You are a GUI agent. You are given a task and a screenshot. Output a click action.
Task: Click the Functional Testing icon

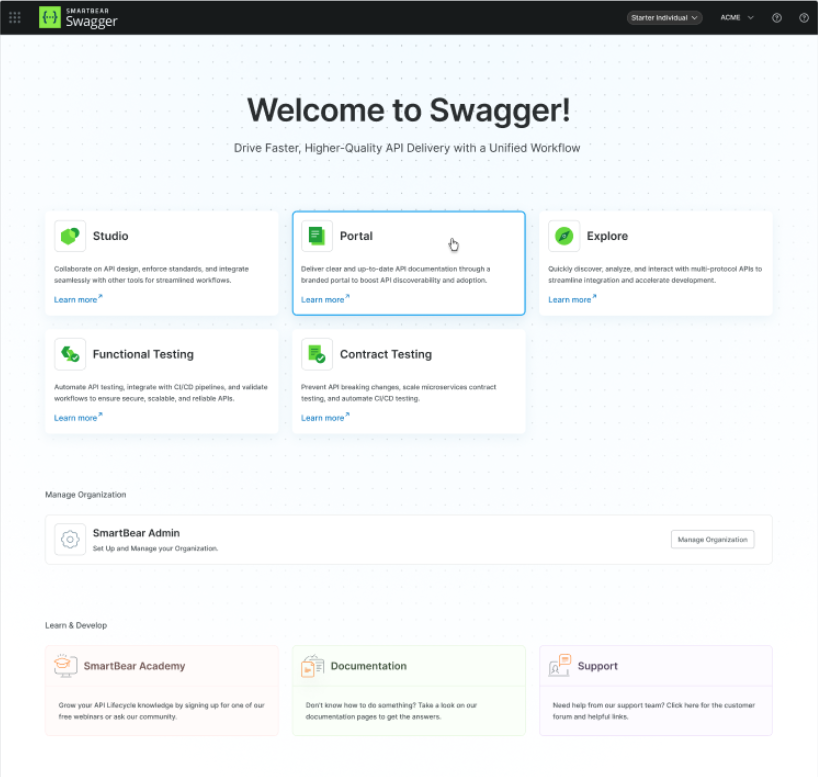70,354
